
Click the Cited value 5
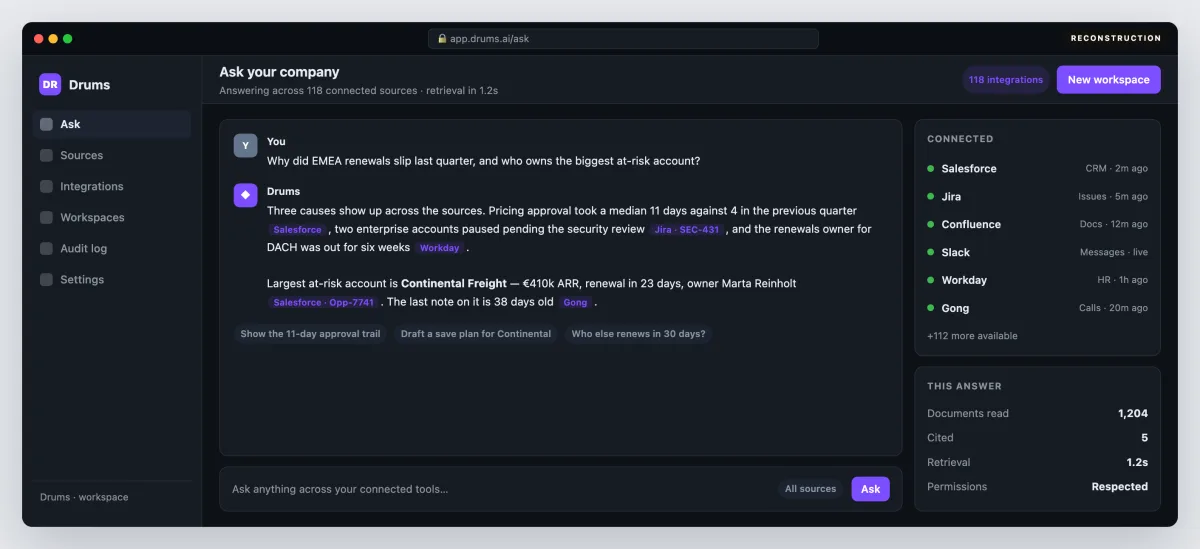(1144, 438)
